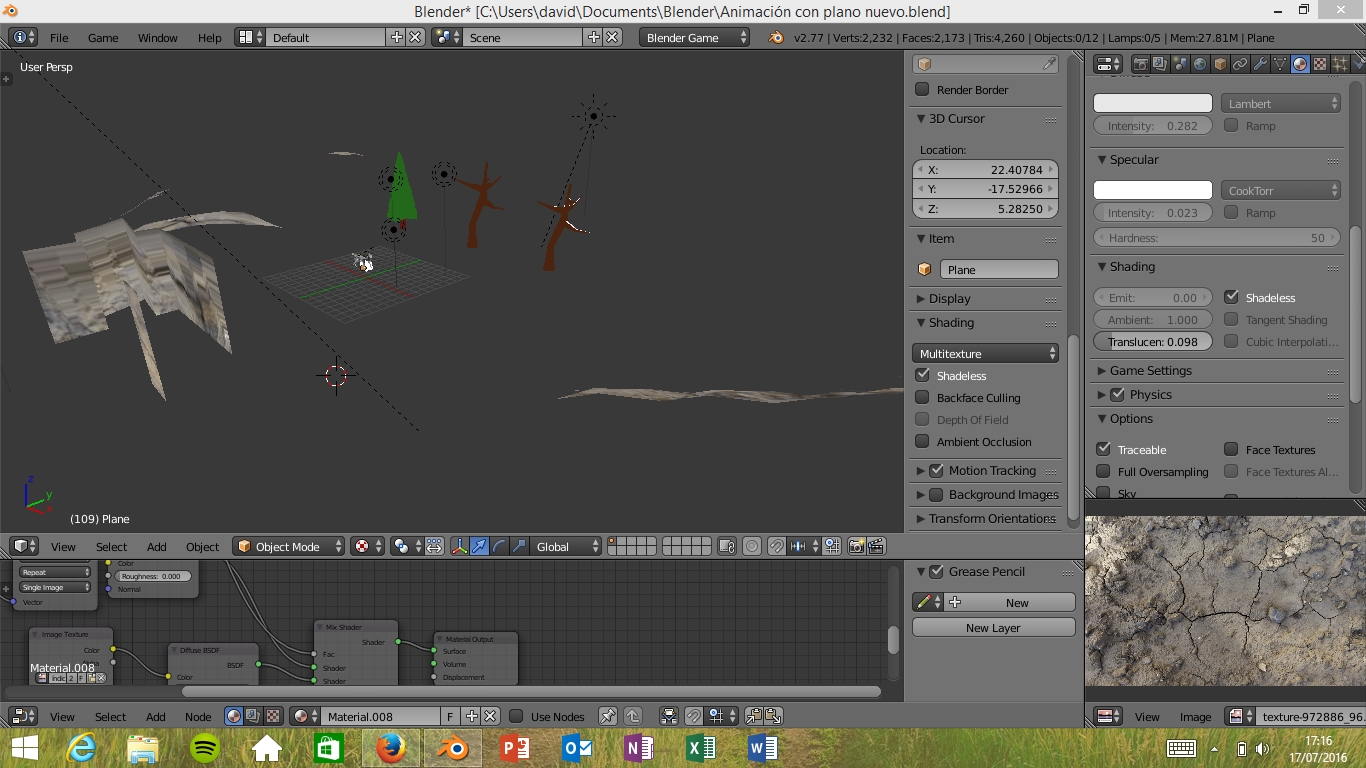Open the Texture properties tab (checker icon)

tap(1320, 64)
